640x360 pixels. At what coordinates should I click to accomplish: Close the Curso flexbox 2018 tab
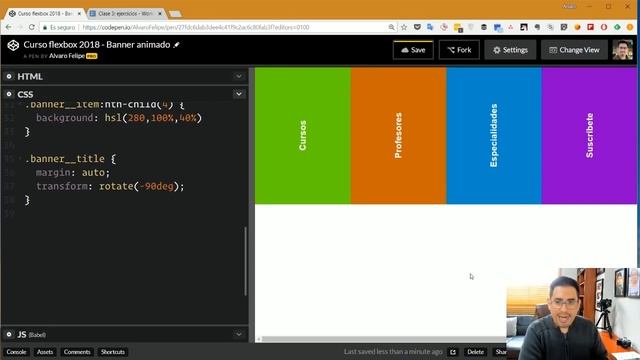[x=79, y=13]
